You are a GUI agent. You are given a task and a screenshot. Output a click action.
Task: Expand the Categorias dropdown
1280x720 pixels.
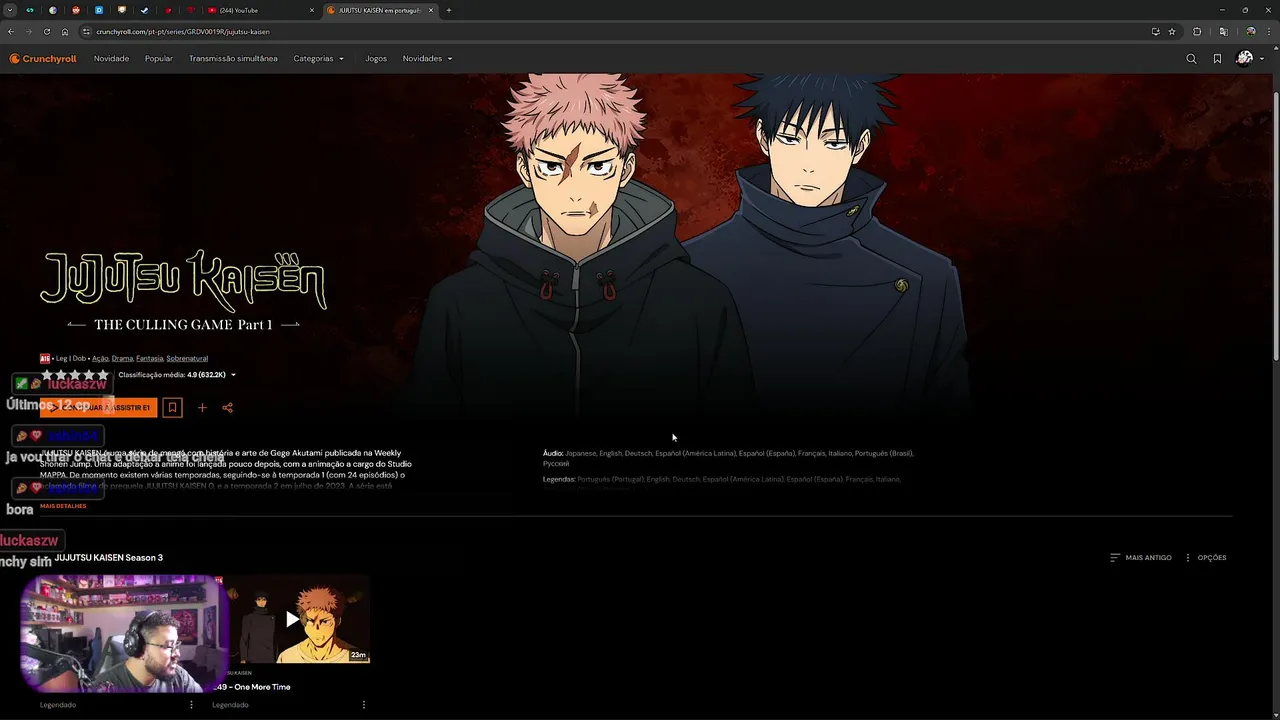point(318,59)
